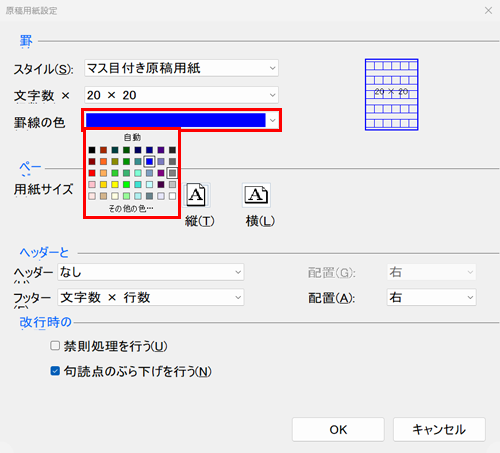The height and width of the screenshot is (453, 500).
Task: Choose the selected blue color swatch
Action: 149,162
